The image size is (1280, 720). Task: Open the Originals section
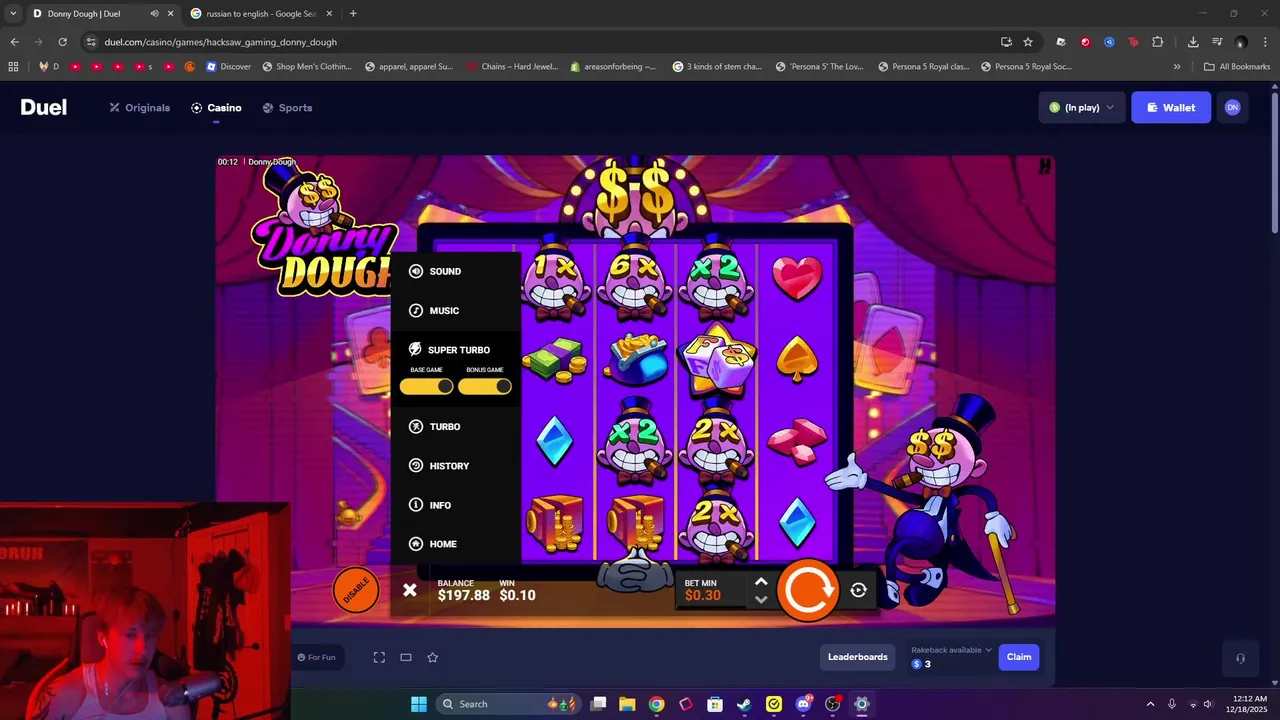pyautogui.click(x=140, y=108)
